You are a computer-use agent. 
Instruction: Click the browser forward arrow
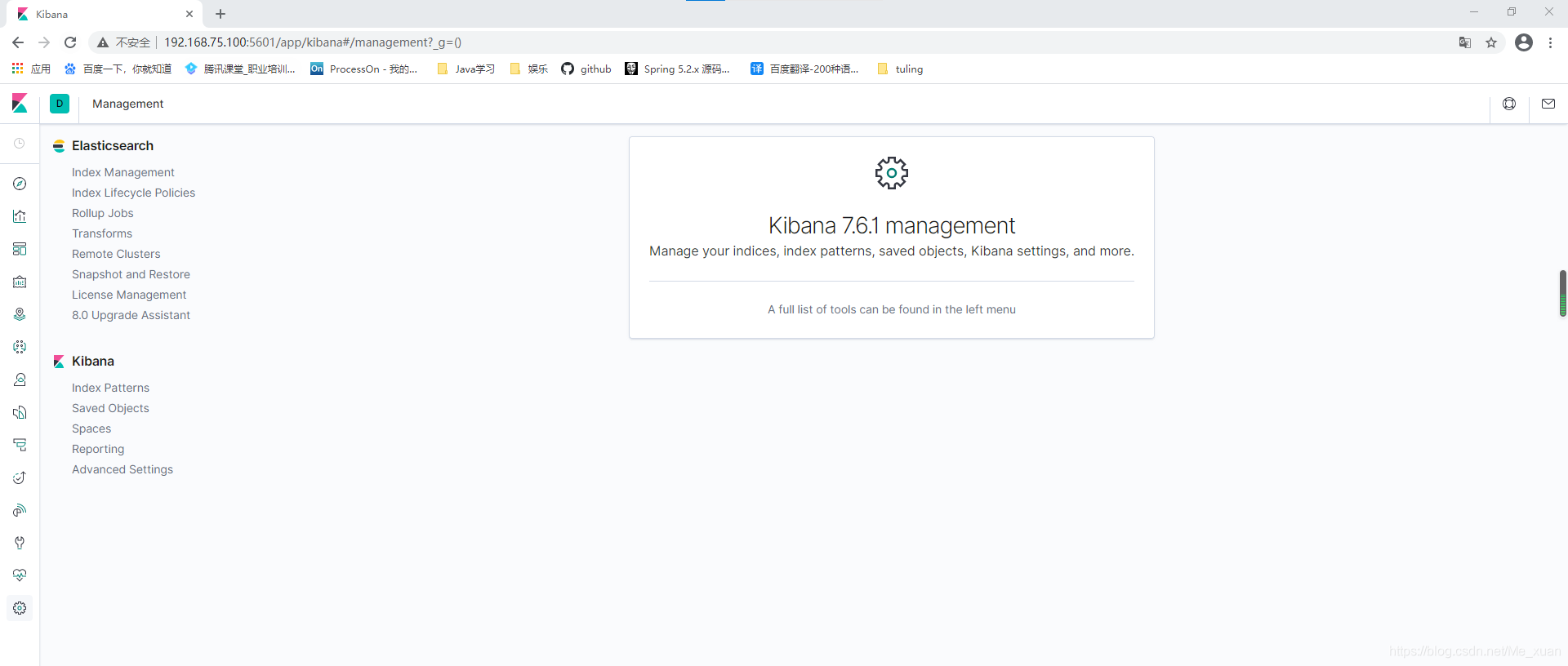tap(44, 42)
